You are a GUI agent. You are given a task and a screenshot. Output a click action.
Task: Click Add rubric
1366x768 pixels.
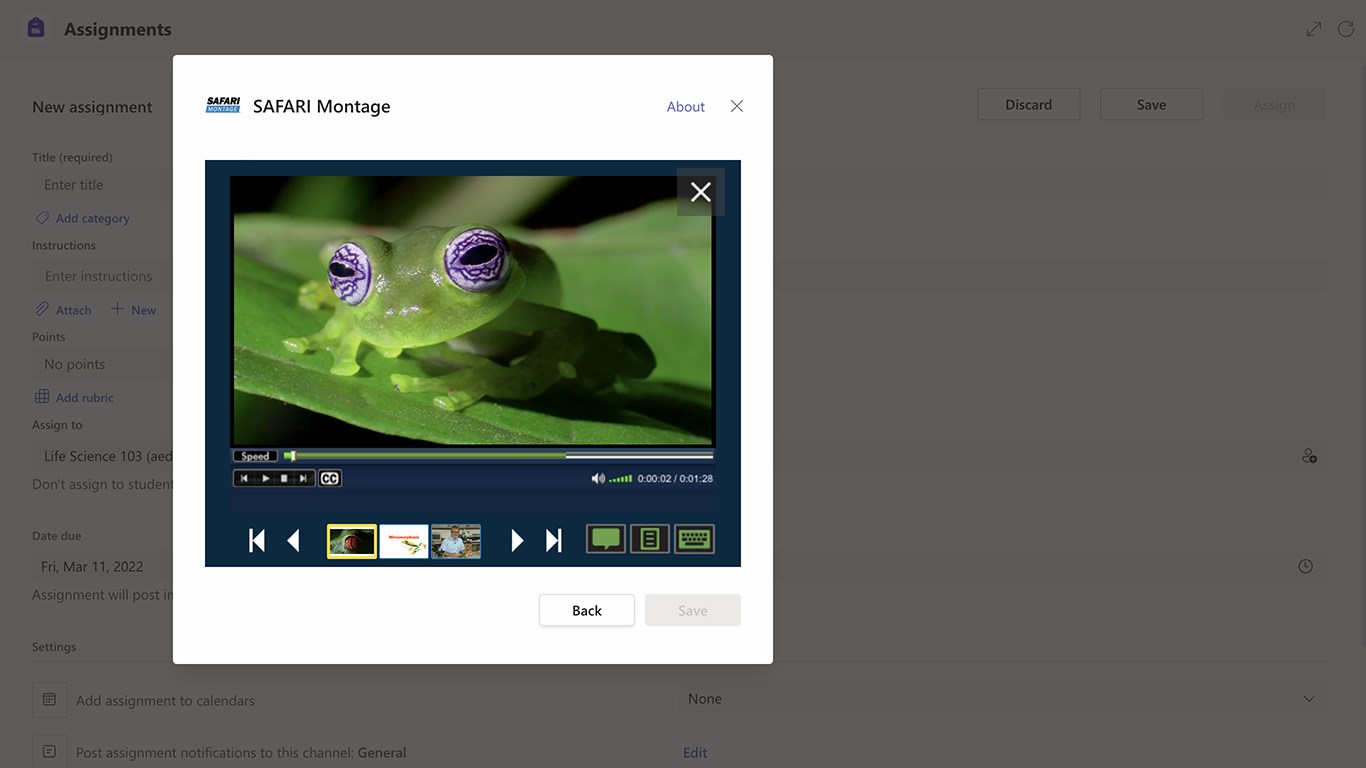[75, 397]
